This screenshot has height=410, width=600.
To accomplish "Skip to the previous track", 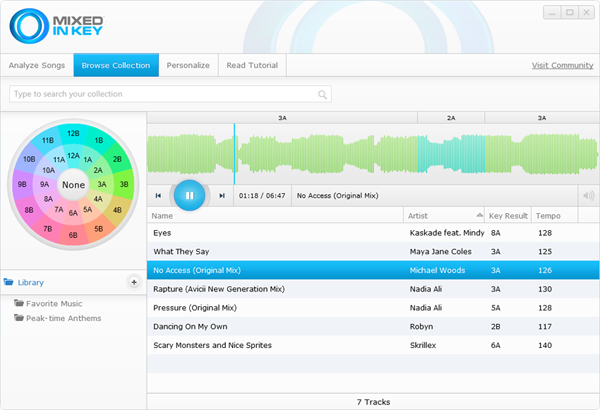I will click(x=158, y=196).
